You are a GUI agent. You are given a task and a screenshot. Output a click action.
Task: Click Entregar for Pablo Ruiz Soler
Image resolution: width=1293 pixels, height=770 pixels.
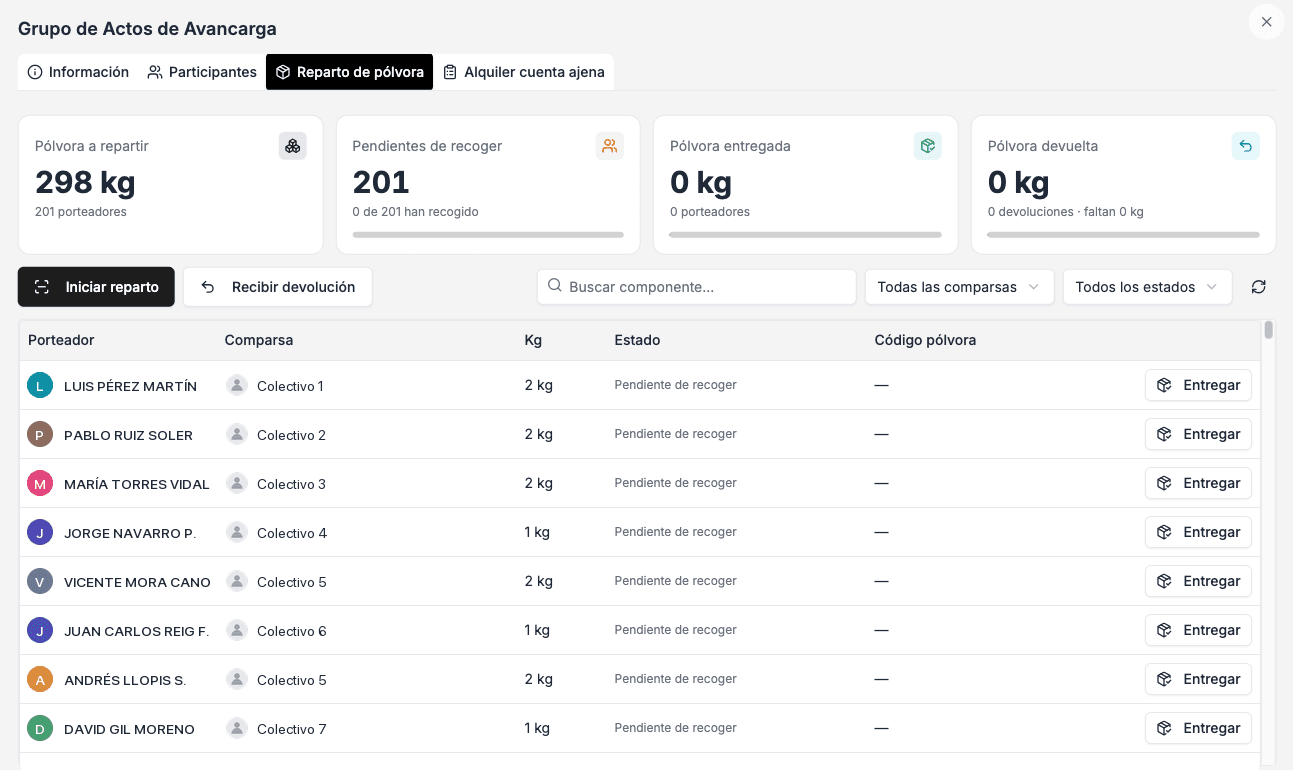(x=1198, y=434)
